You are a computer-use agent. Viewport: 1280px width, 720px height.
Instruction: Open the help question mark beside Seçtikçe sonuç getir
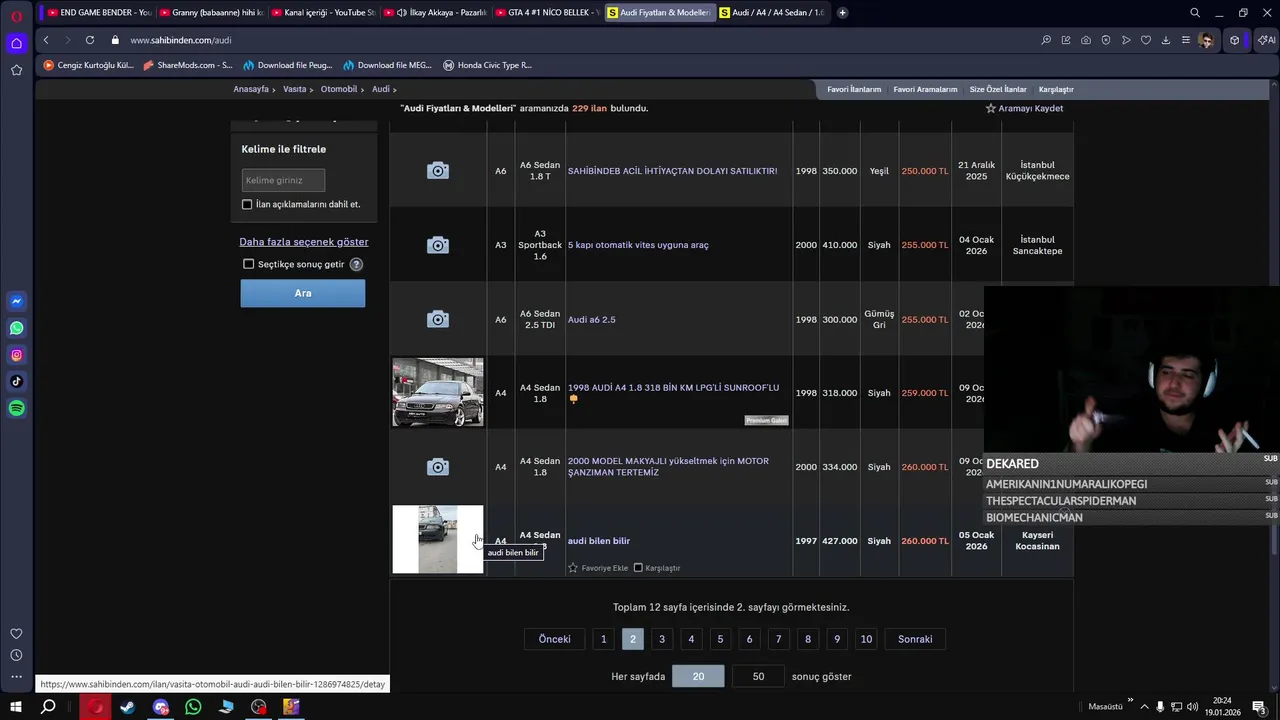pos(356,264)
